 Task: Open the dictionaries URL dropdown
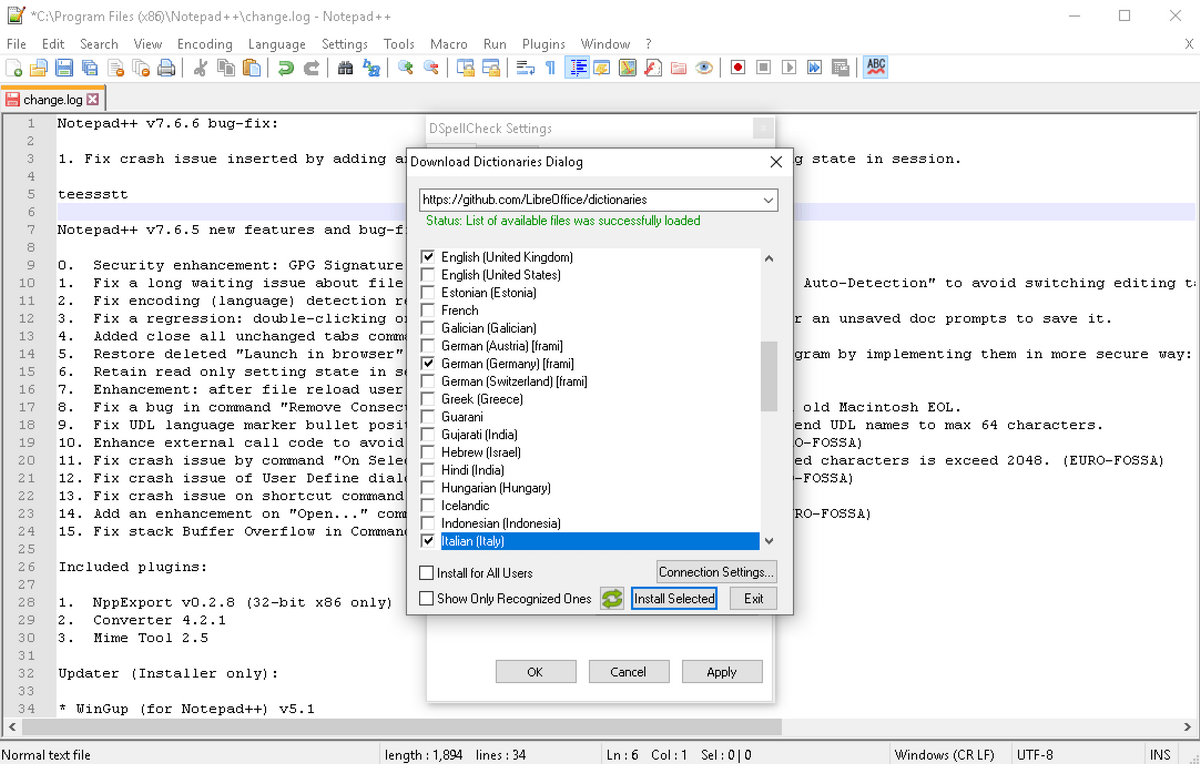point(768,200)
